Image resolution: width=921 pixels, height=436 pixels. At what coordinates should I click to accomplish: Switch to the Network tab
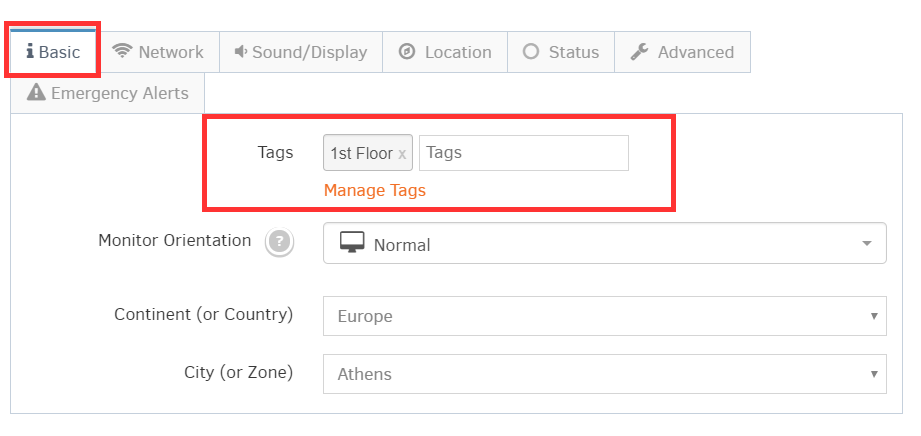[158, 52]
